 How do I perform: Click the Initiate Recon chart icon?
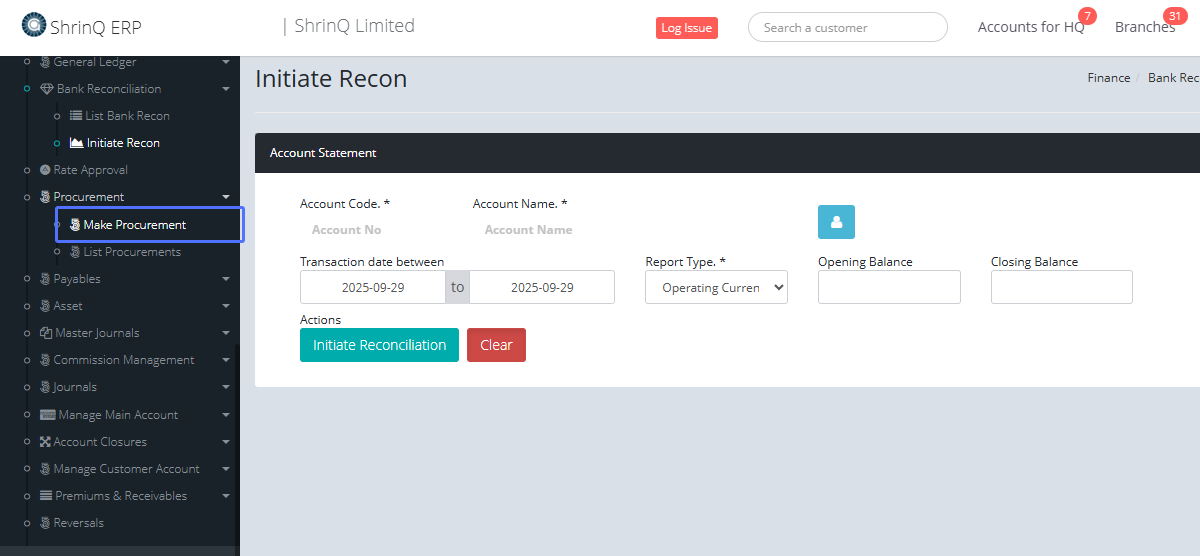pos(76,143)
